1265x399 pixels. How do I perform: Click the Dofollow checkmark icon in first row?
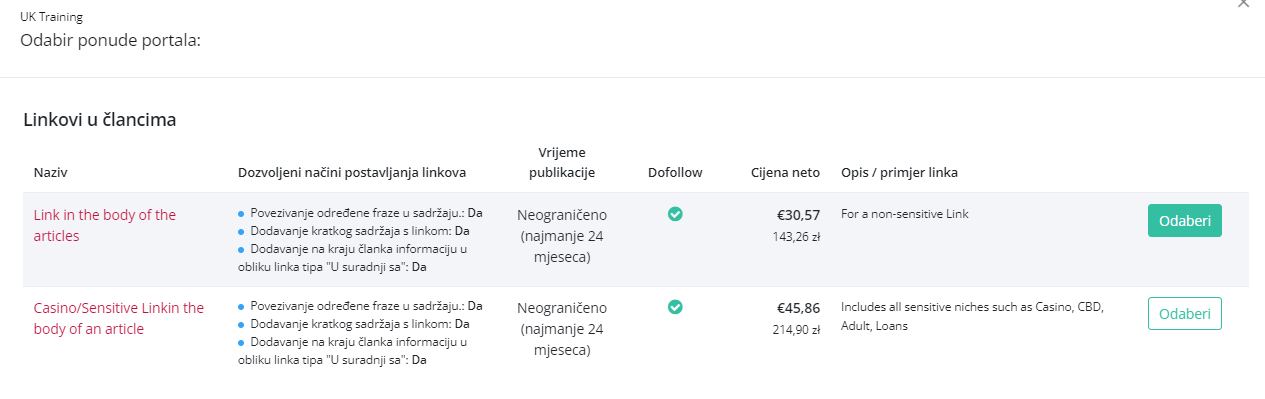point(675,213)
